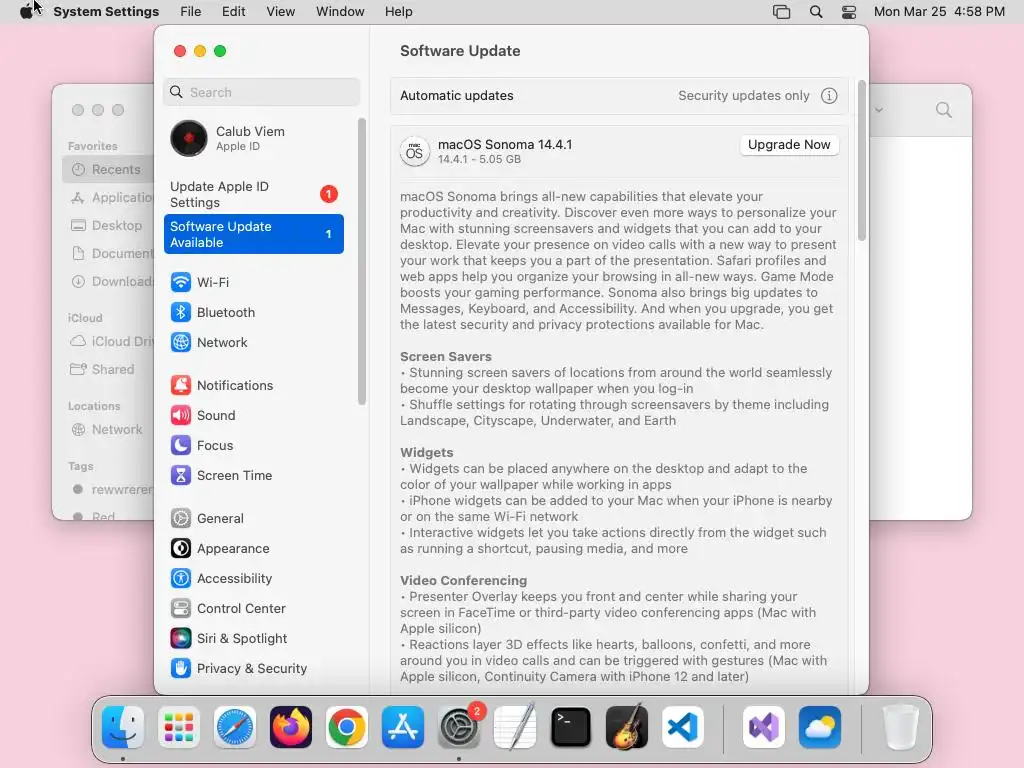Open Sound speaker icon
Image resolution: width=1024 pixels, height=768 pixels.
pyautogui.click(x=181, y=415)
